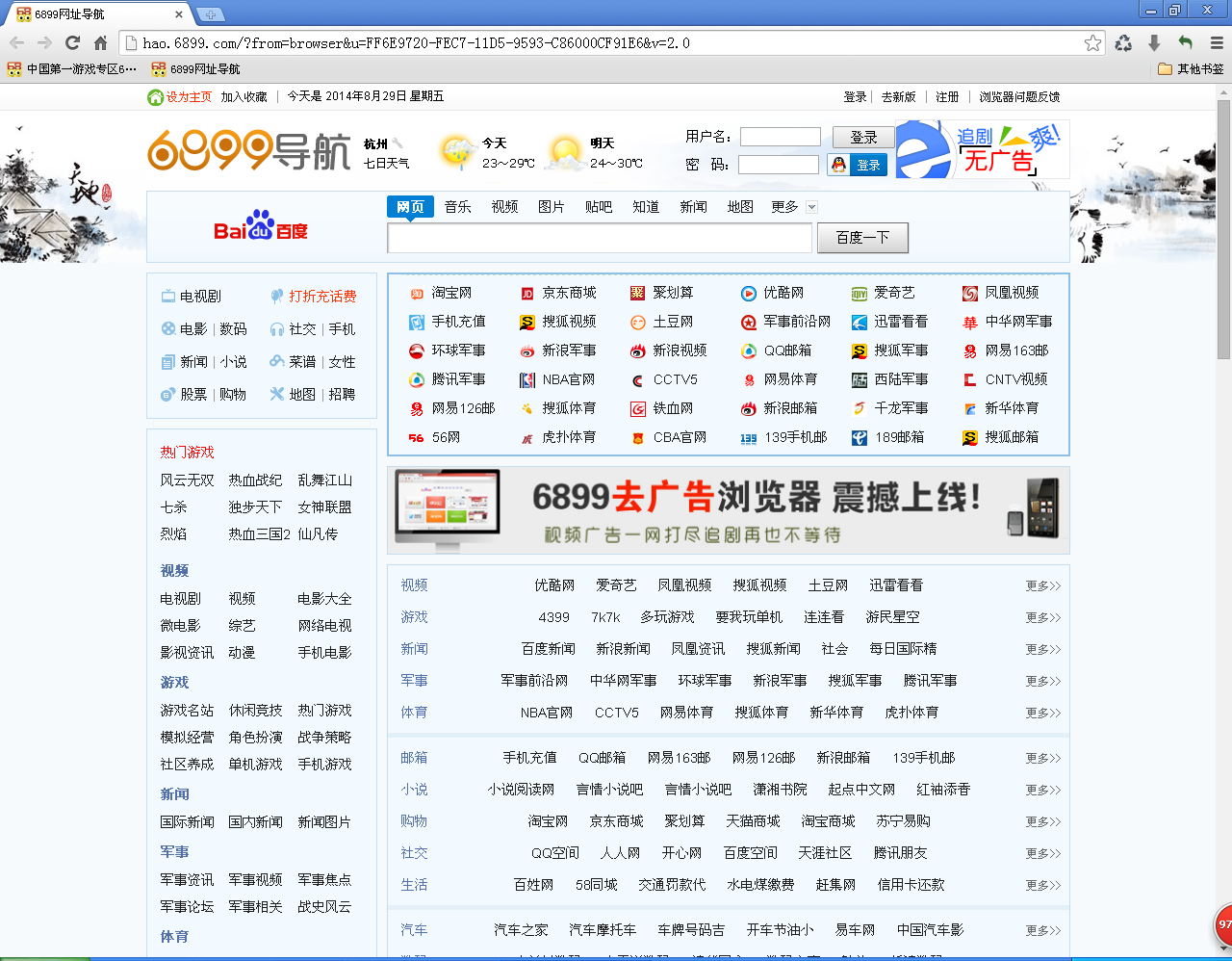
Task: Click the 腾讯军事 icon
Action: pyautogui.click(x=417, y=380)
